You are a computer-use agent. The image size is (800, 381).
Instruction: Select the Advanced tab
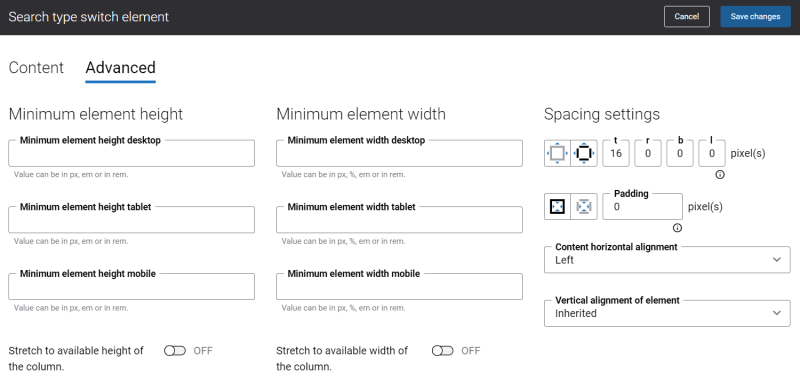[120, 68]
